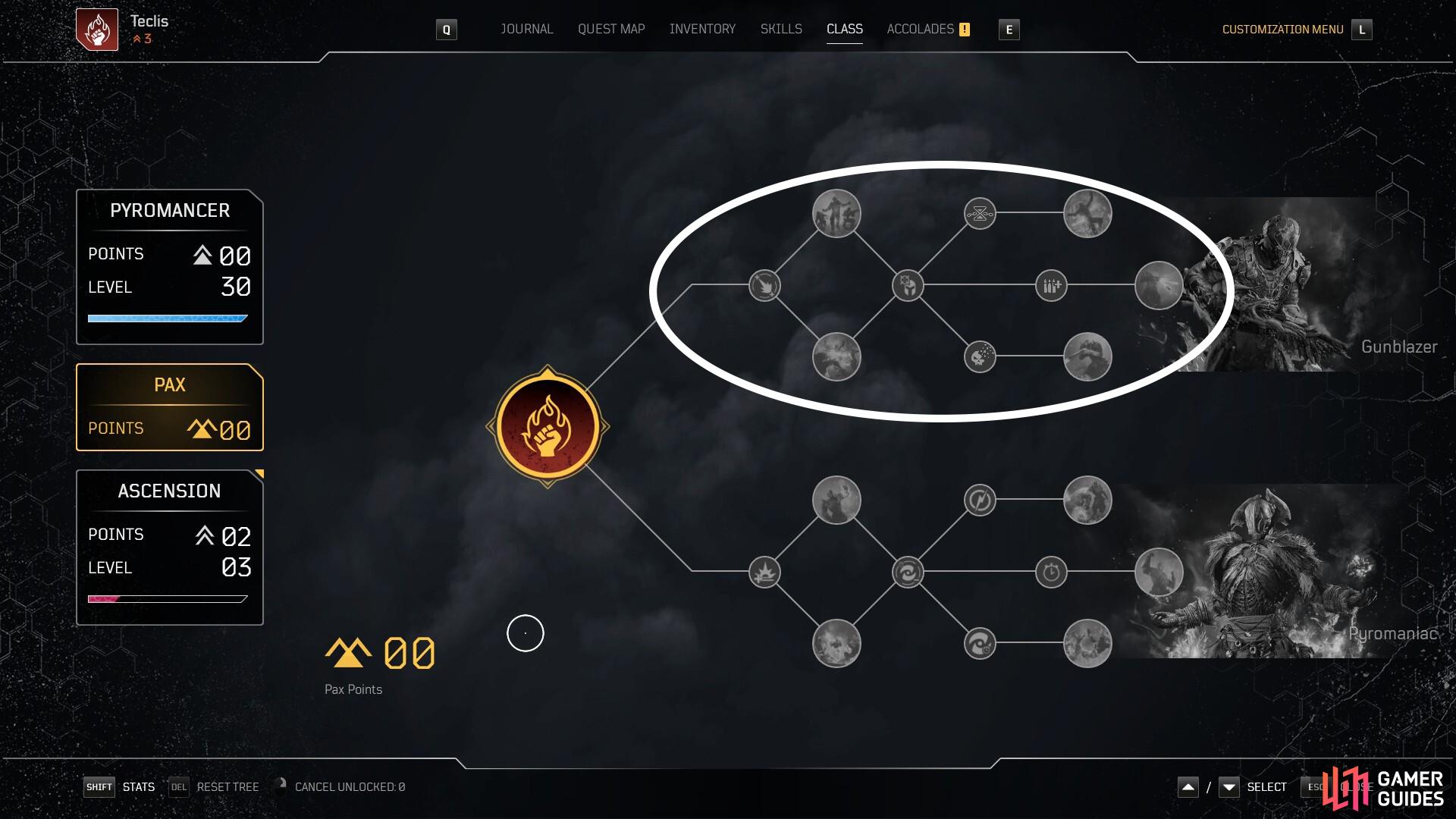Toggle the CANCEL UNLOCKED checkbox

coord(284,786)
